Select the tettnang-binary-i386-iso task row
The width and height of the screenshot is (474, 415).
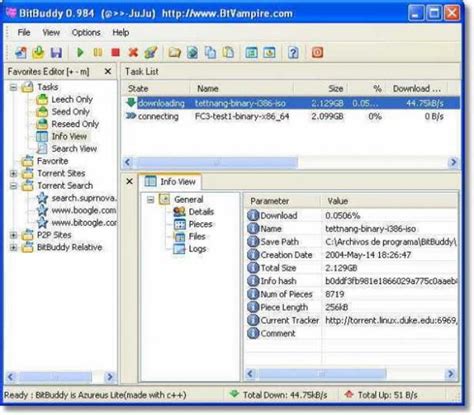pos(291,103)
